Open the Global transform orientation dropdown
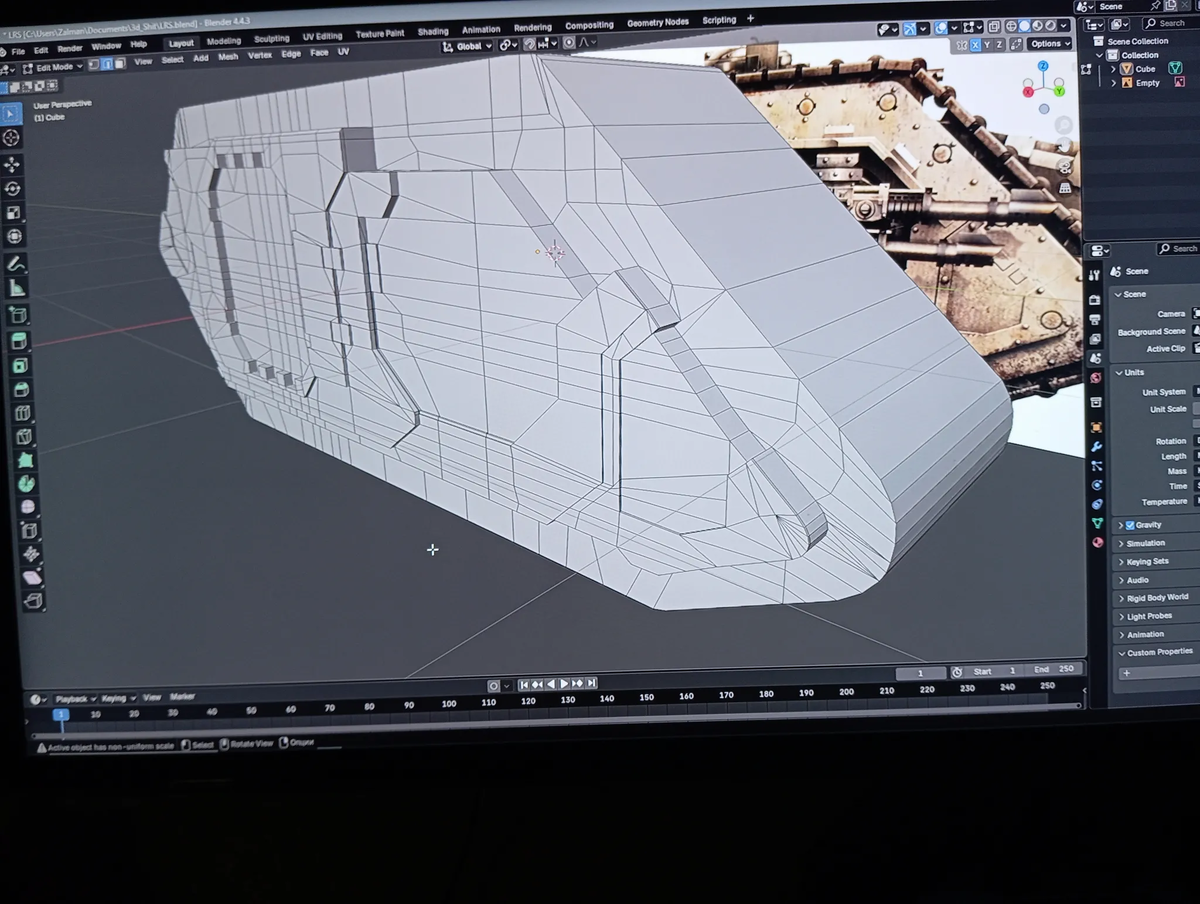 [469, 45]
